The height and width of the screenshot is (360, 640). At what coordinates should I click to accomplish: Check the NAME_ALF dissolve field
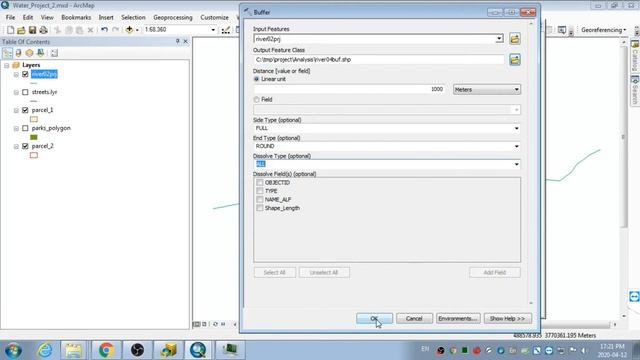tap(260, 200)
